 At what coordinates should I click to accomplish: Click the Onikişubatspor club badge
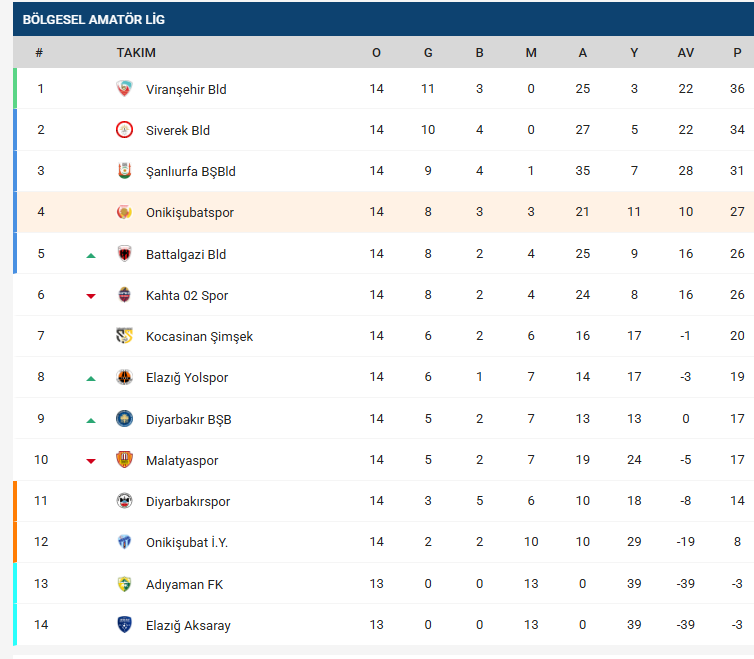point(124,212)
